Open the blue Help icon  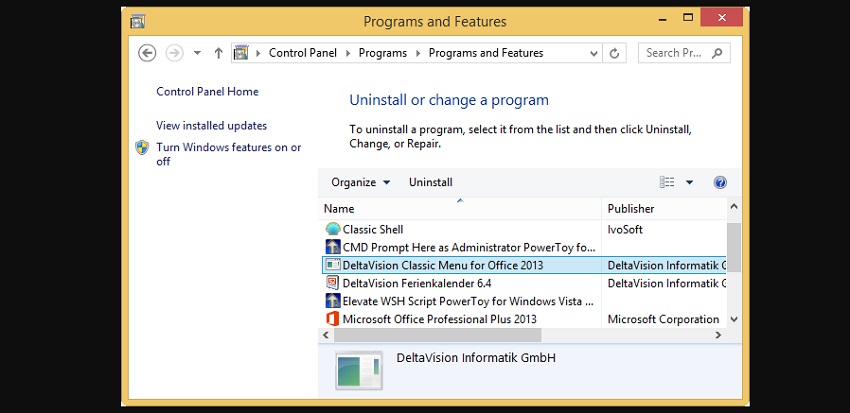click(720, 183)
